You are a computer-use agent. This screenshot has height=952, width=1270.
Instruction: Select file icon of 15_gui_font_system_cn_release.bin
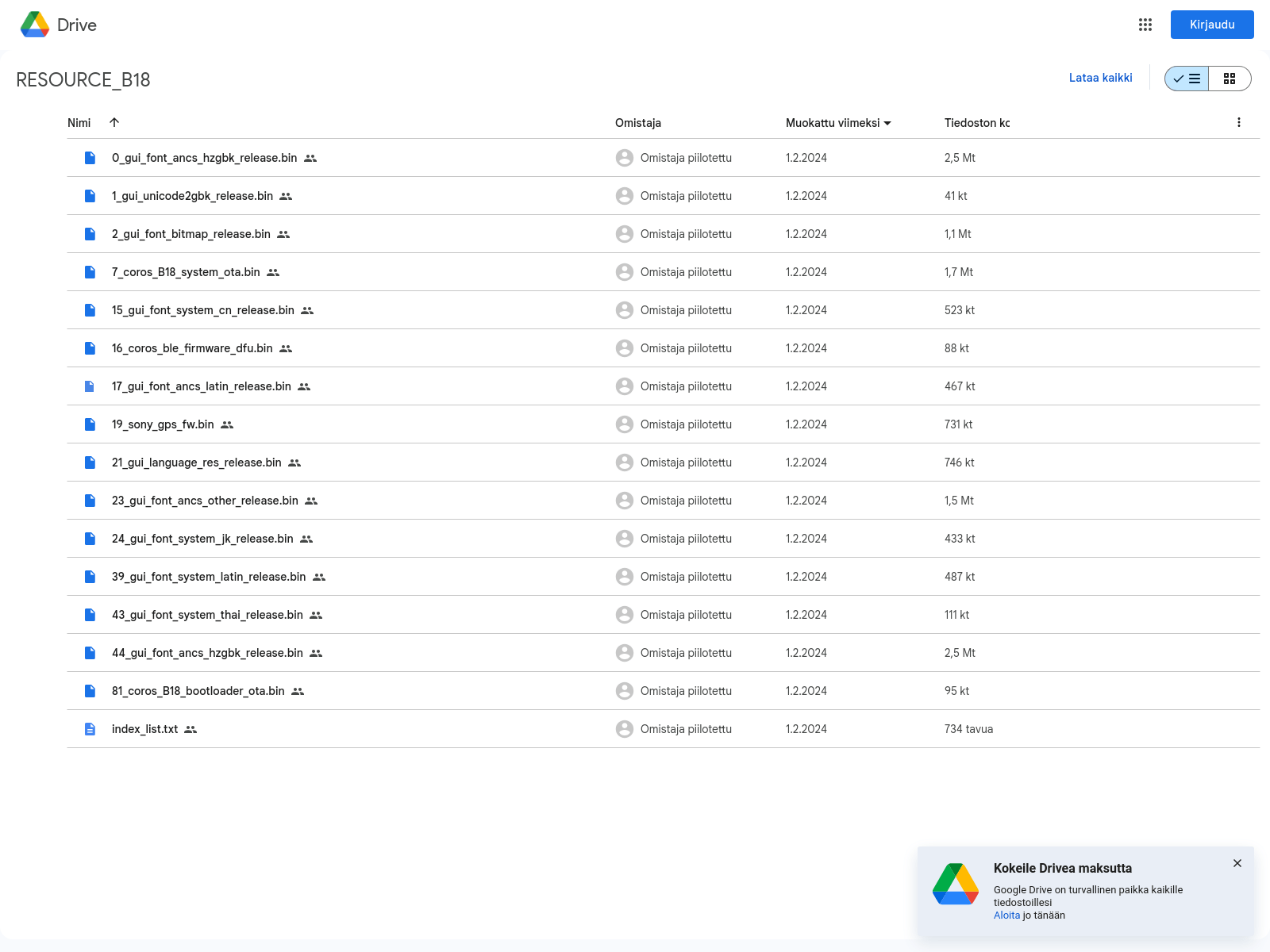click(x=90, y=310)
